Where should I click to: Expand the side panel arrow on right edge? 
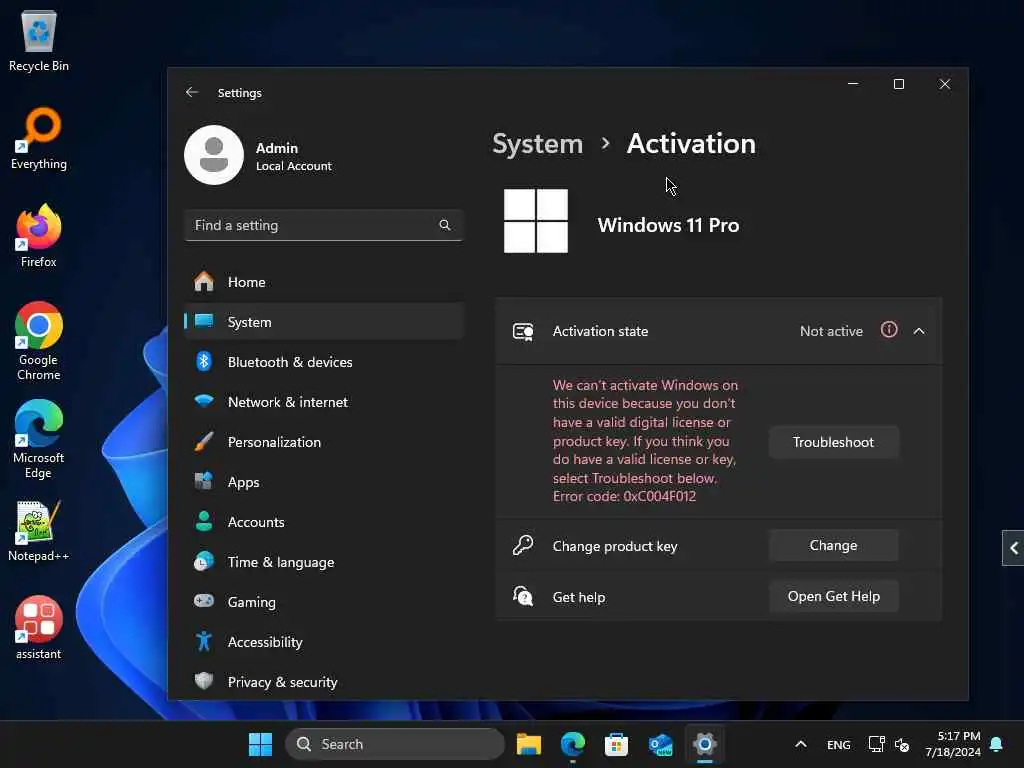click(x=1013, y=548)
